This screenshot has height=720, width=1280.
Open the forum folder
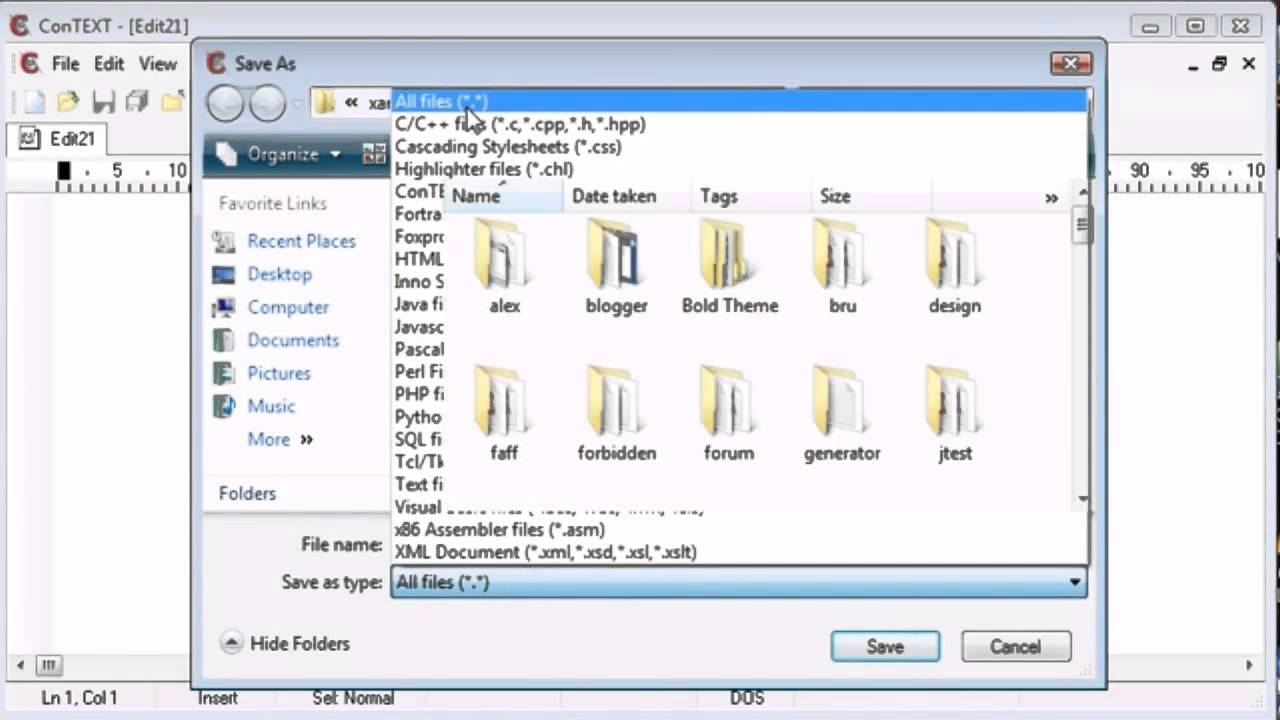click(x=729, y=414)
